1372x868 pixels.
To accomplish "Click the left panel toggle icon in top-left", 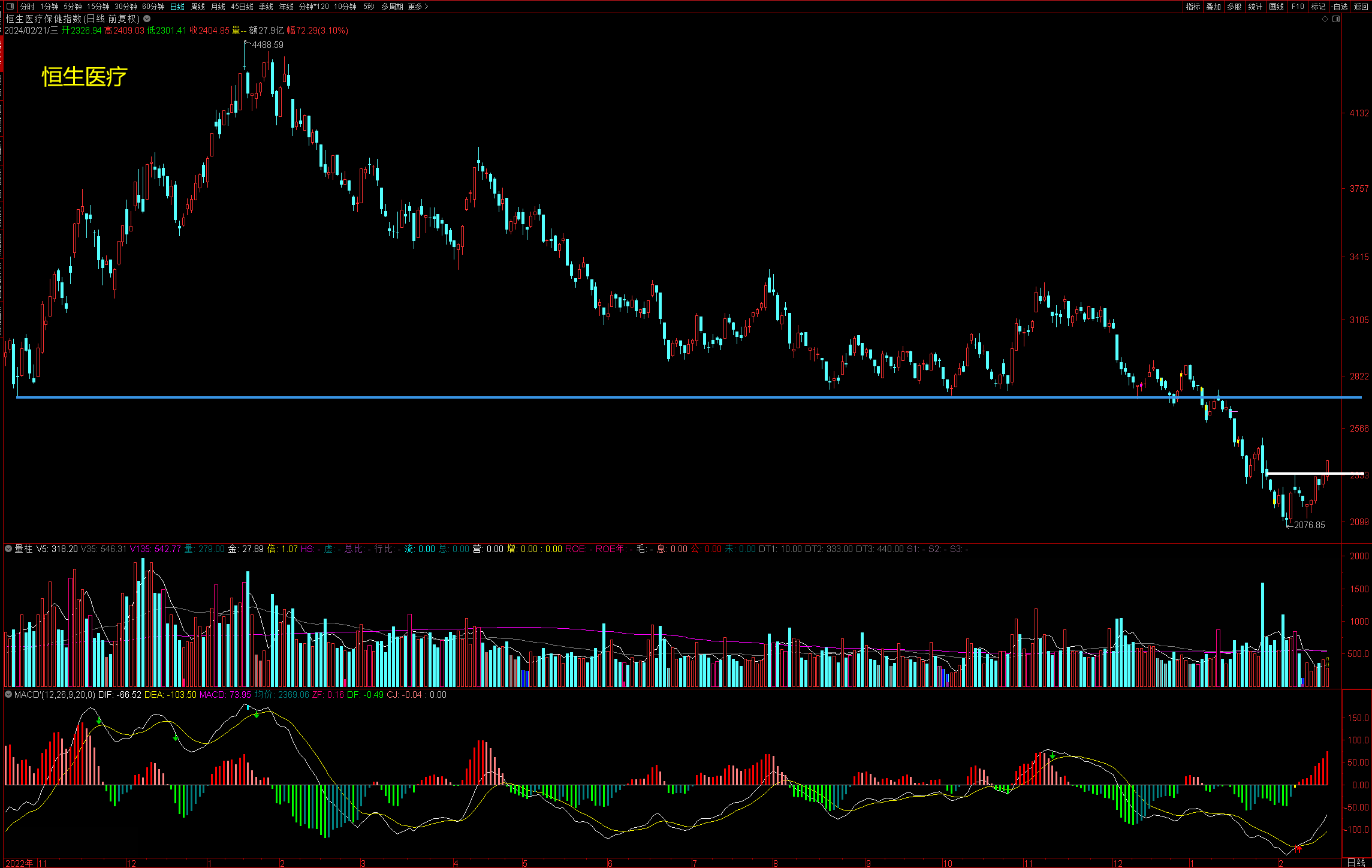I will pyautogui.click(x=10, y=7).
